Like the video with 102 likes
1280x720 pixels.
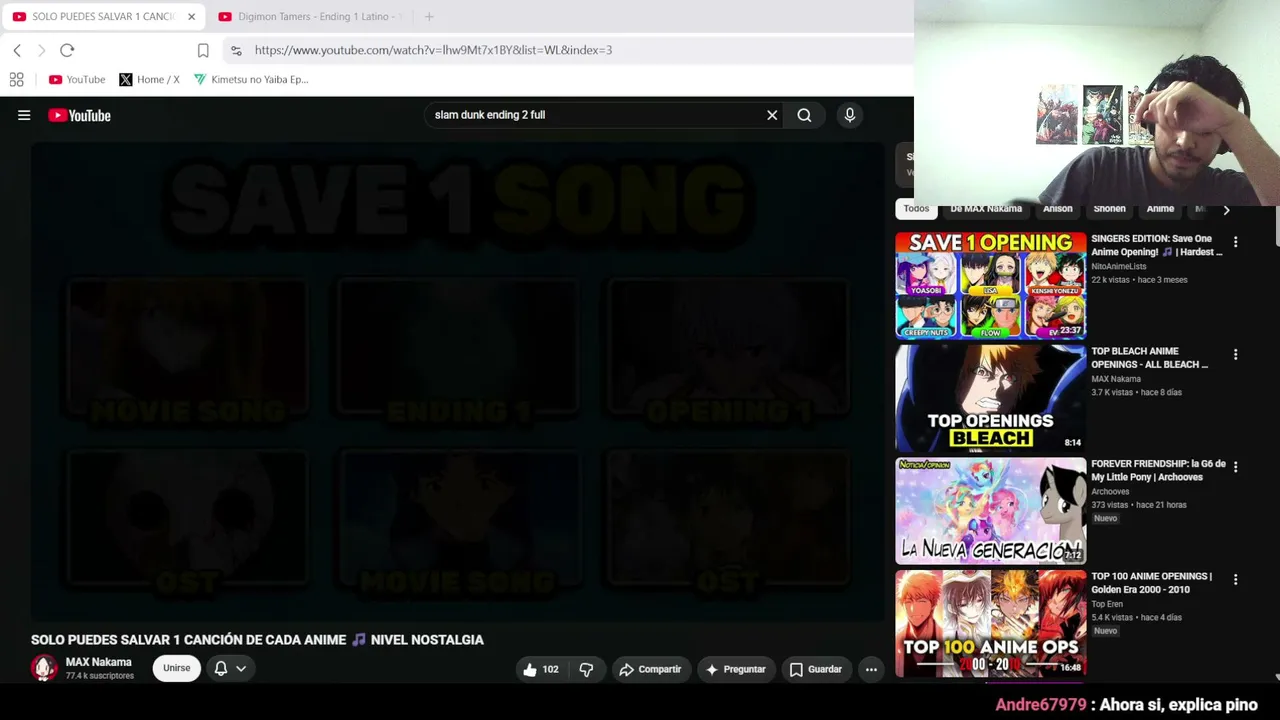[540, 669]
